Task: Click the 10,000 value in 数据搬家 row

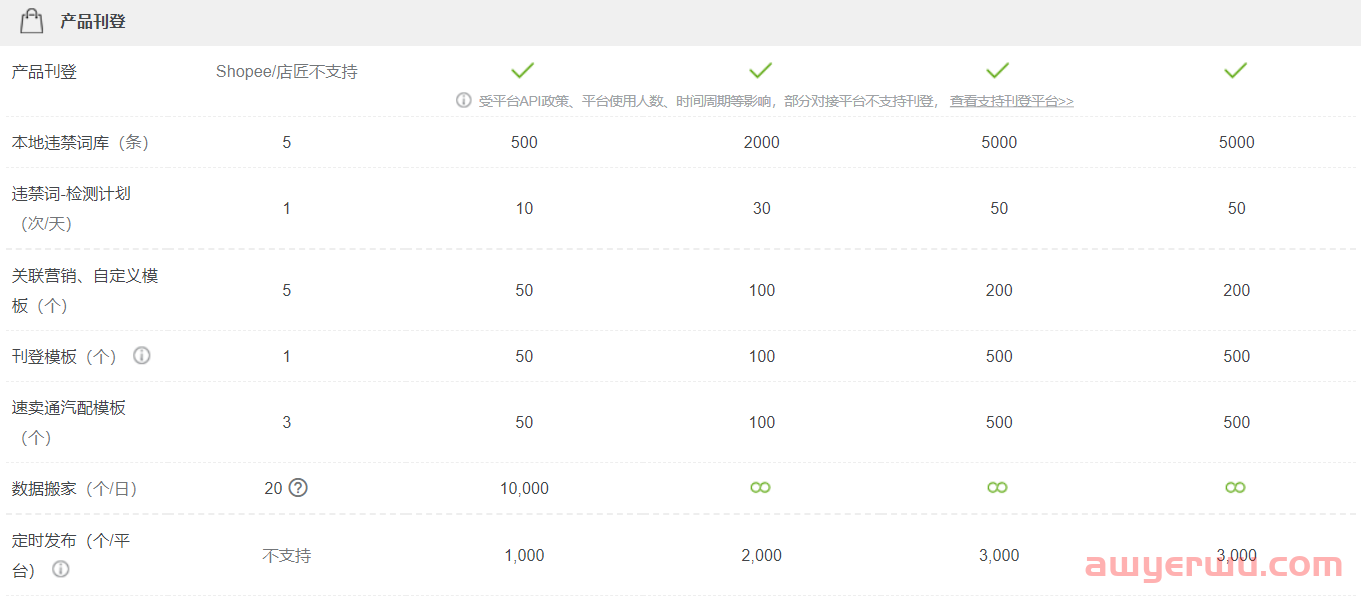Action: (524, 488)
